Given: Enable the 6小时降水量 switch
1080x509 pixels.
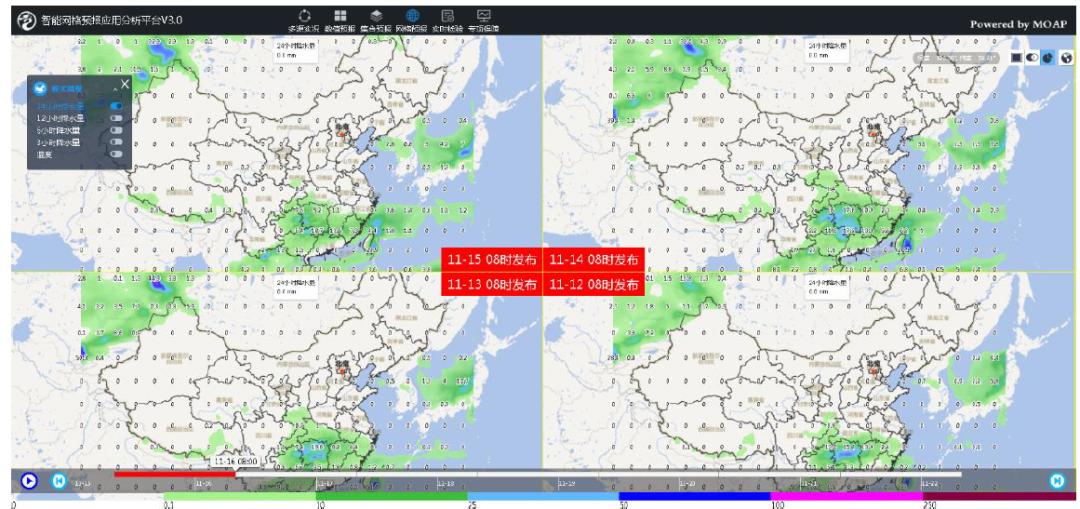Looking at the screenshot, I should tap(116, 130).
